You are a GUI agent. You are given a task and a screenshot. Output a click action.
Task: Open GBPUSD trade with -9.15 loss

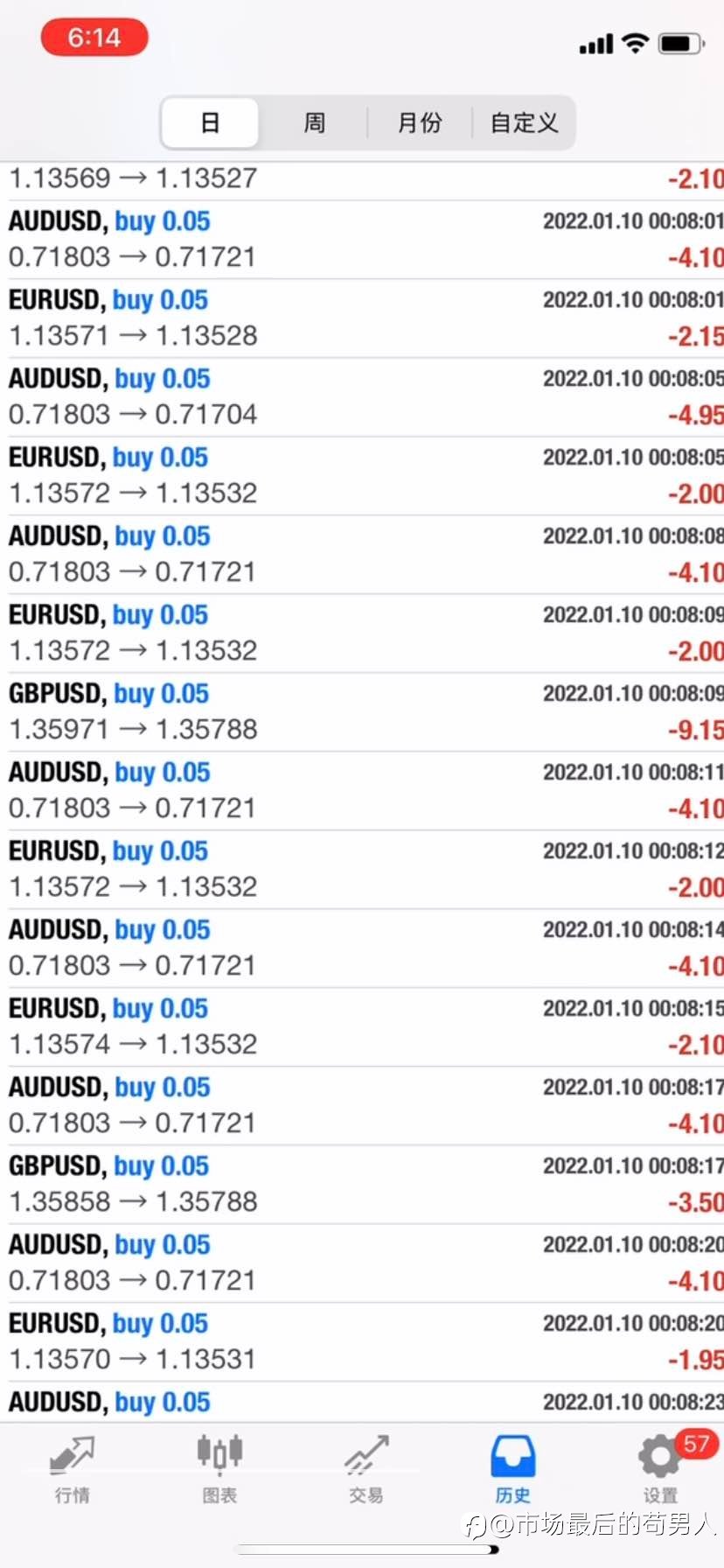362,712
